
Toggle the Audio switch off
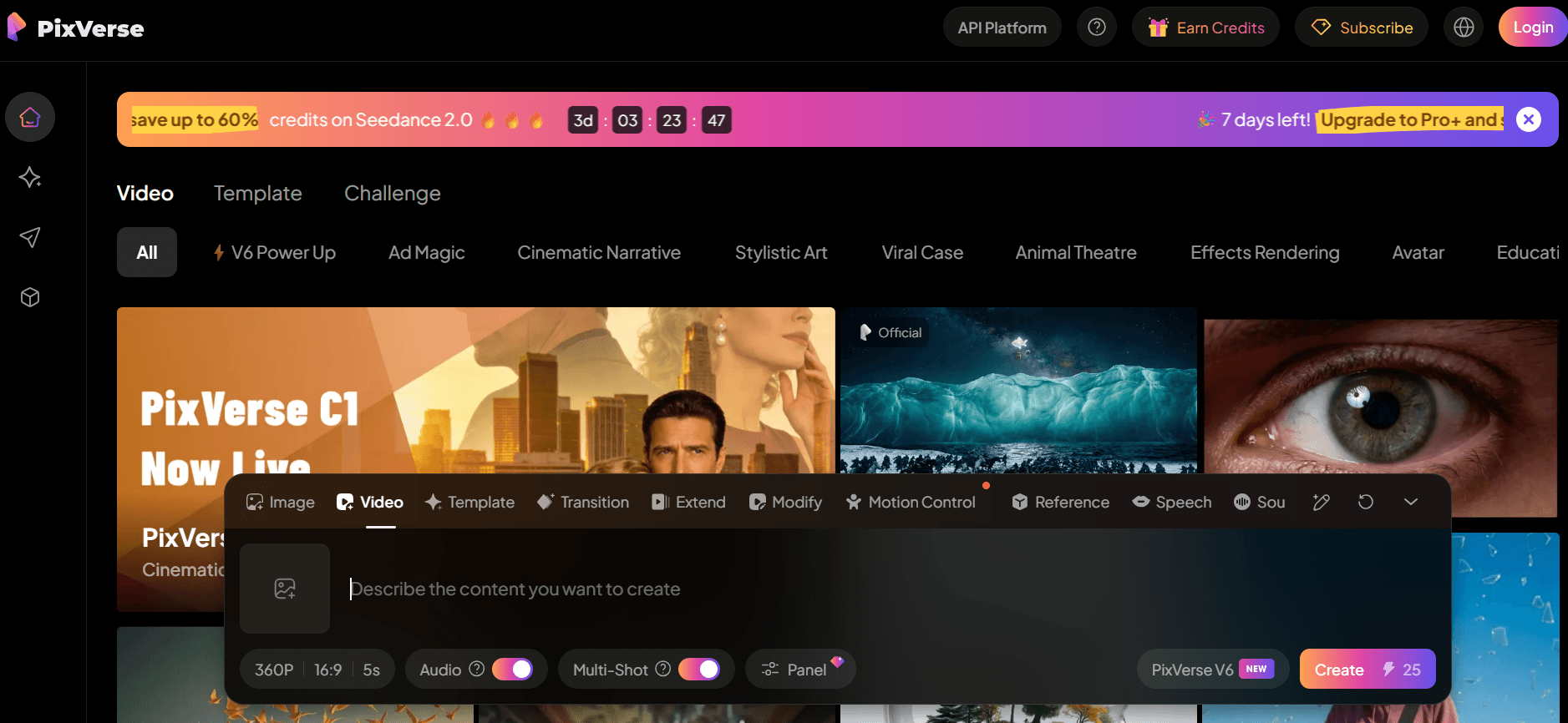tap(512, 670)
